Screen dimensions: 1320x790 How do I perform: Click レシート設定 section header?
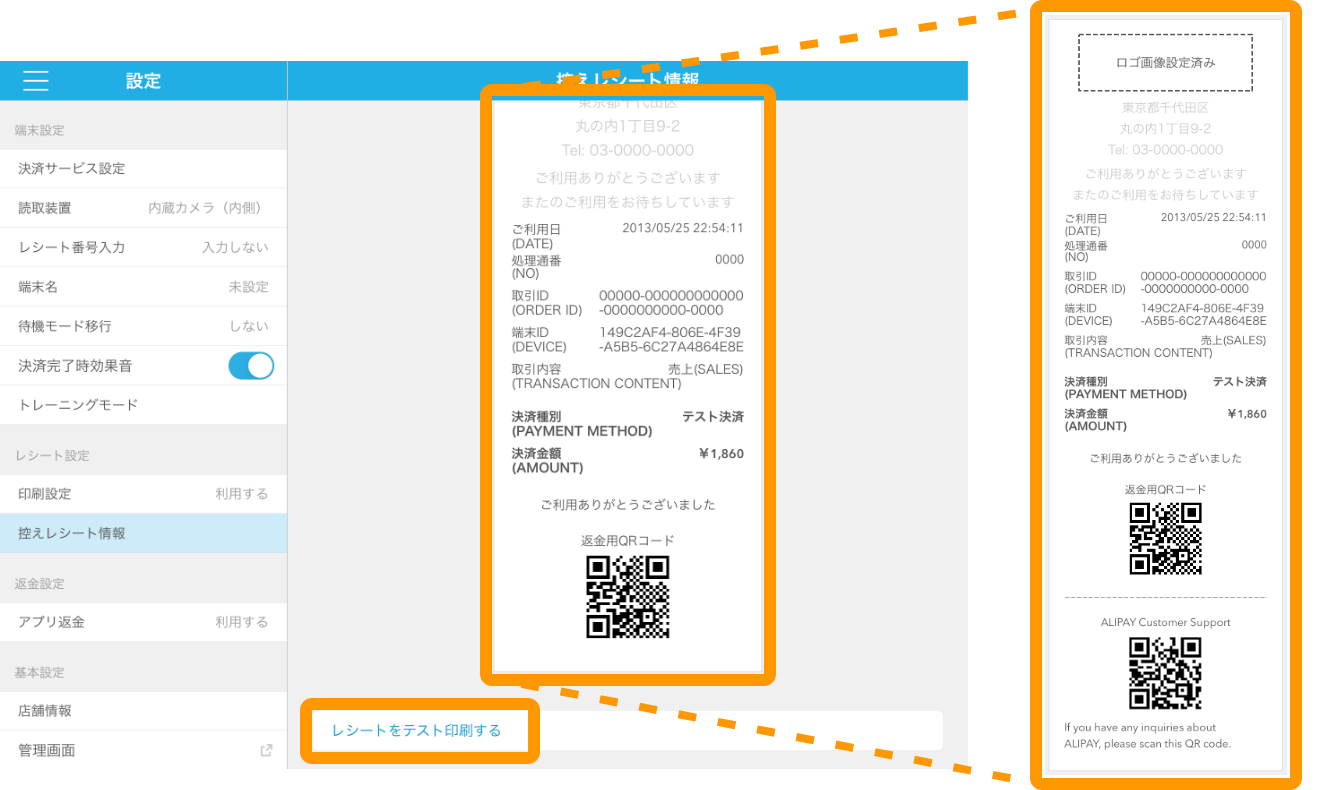(x=52, y=455)
